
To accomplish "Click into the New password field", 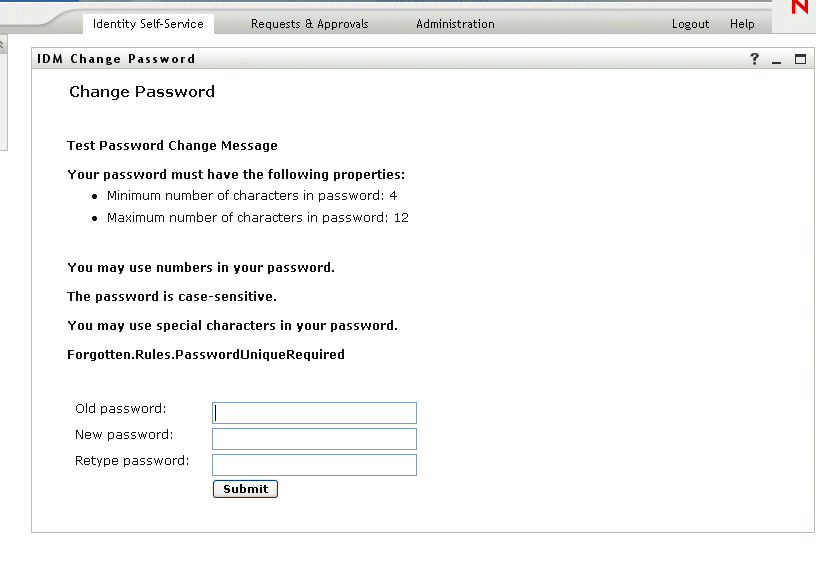I will tap(314, 439).
